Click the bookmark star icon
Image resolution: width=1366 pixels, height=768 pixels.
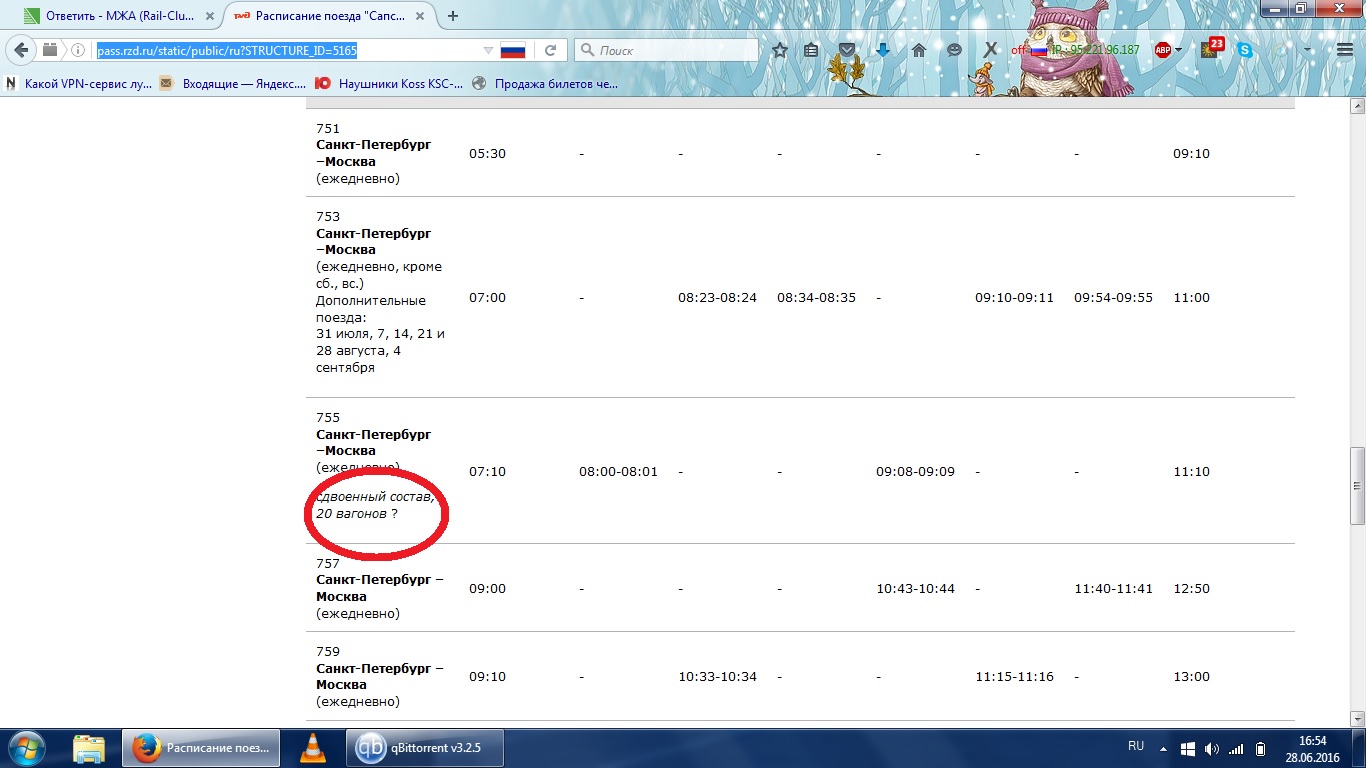coord(780,50)
